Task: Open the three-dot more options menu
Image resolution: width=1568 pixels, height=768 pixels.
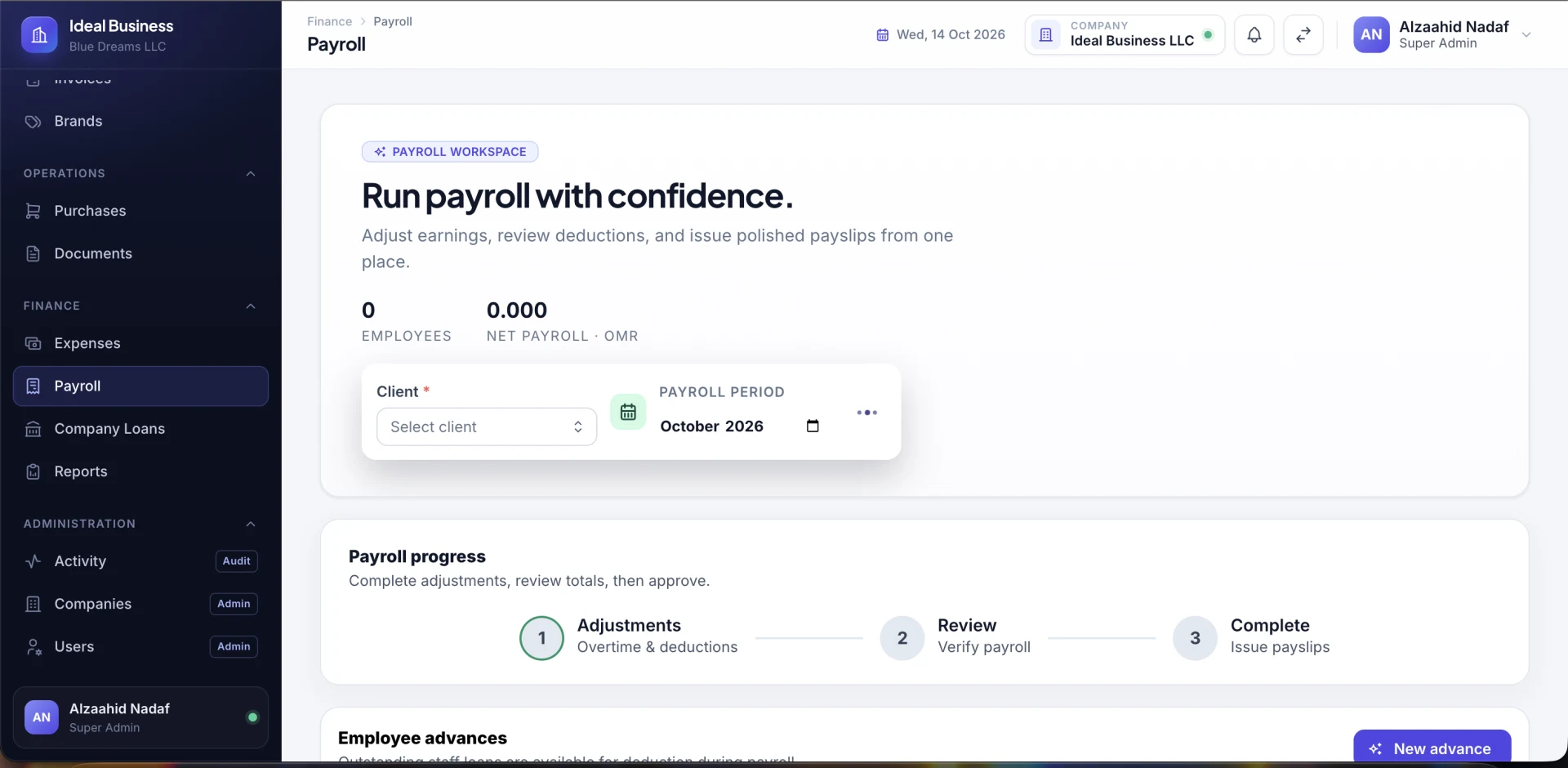Action: (x=866, y=413)
